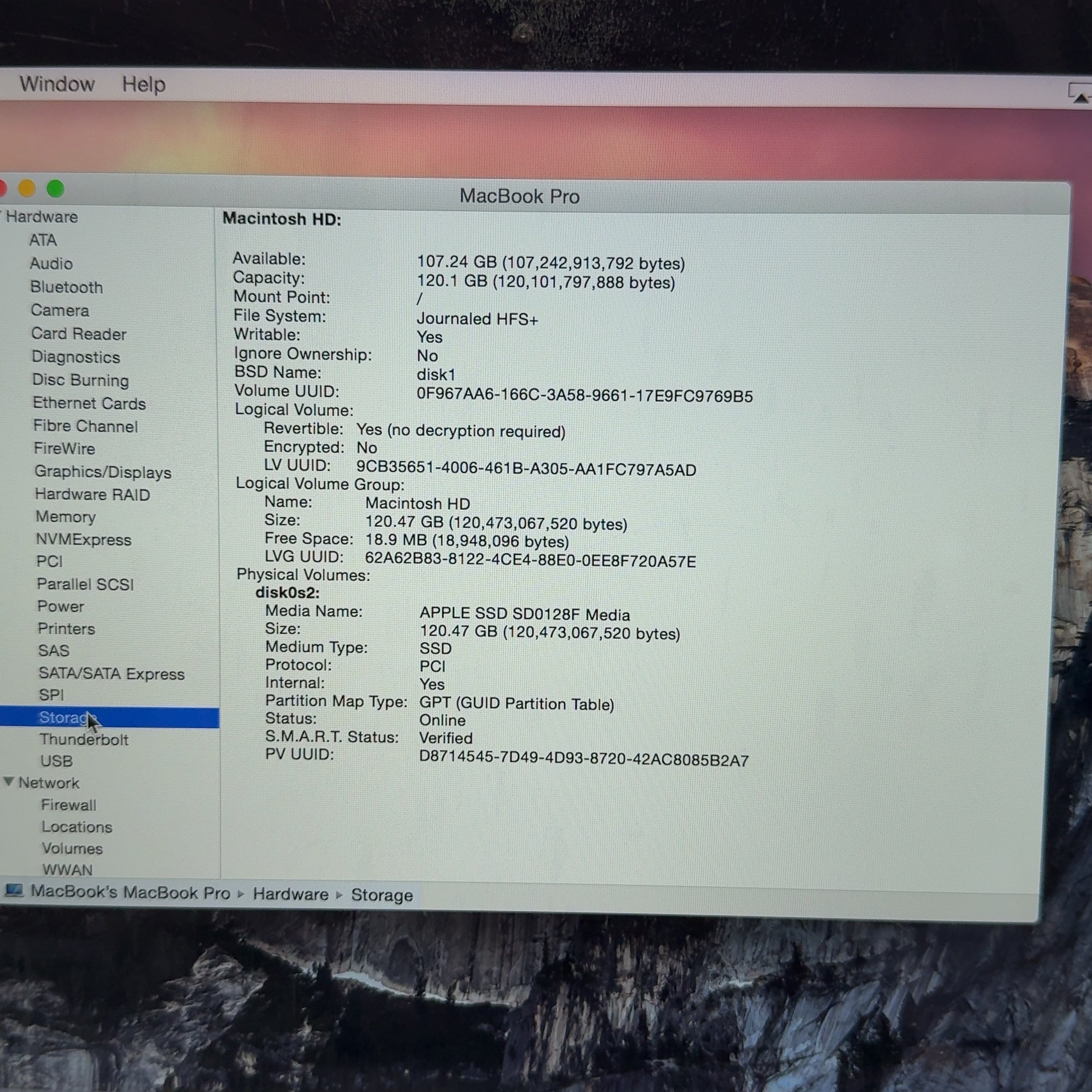Open Ethernet Cards entry
Viewport: 1092px width, 1092px height.
pos(89,403)
